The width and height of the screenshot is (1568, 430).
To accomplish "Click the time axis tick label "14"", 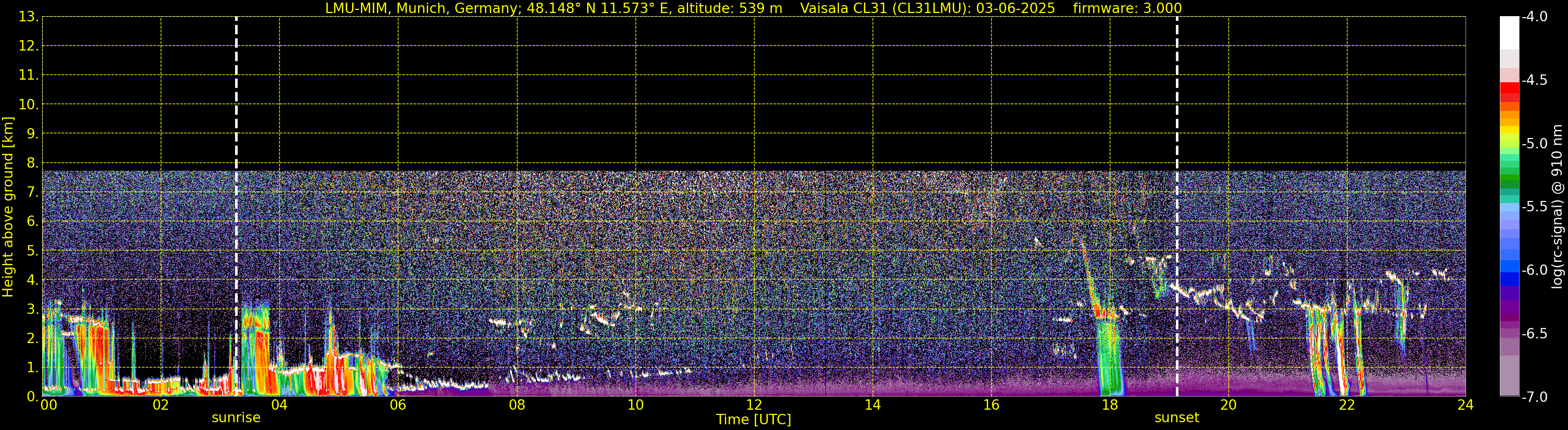I will 873,405.
